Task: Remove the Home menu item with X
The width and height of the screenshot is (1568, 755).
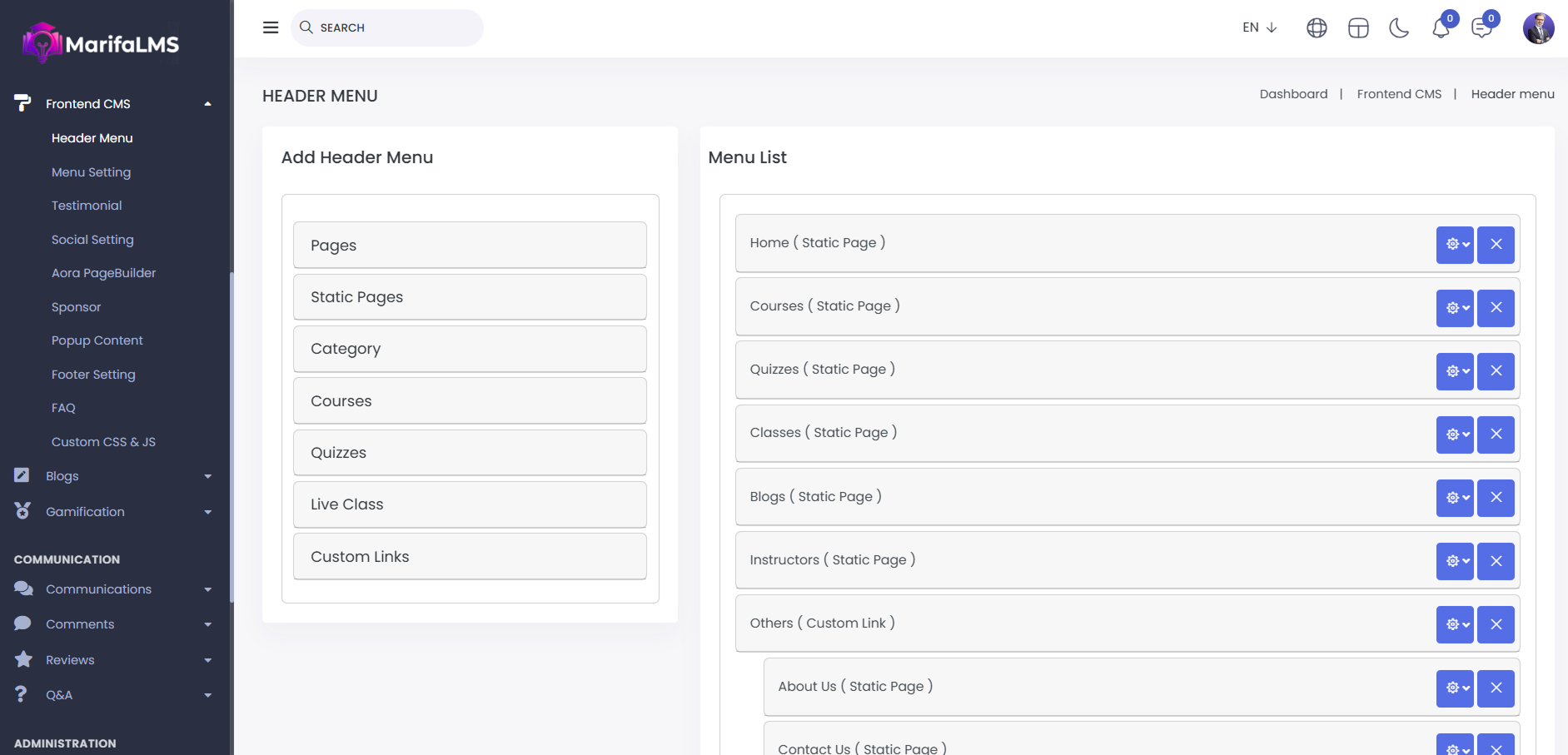Action: click(1496, 245)
